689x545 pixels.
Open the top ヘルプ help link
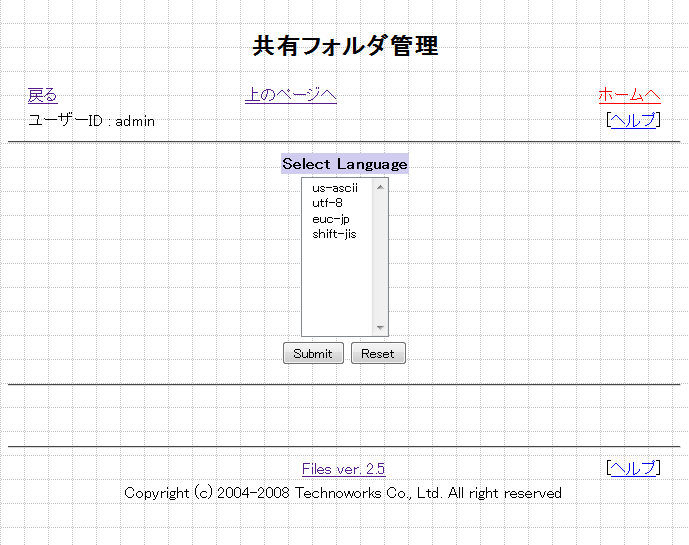point(633,120)
